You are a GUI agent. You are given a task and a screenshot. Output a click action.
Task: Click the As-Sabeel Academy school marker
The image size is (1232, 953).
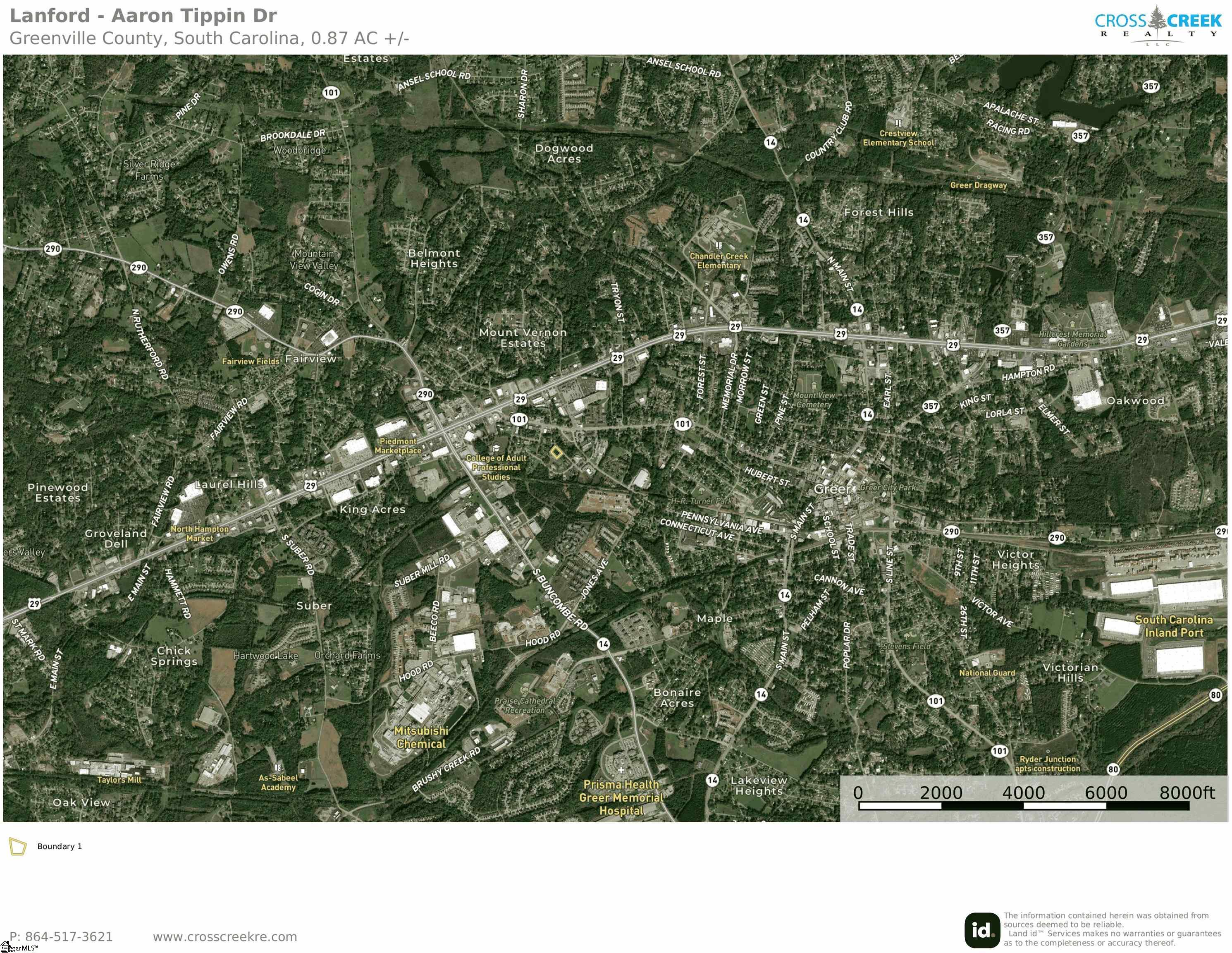tap(277, 768)
